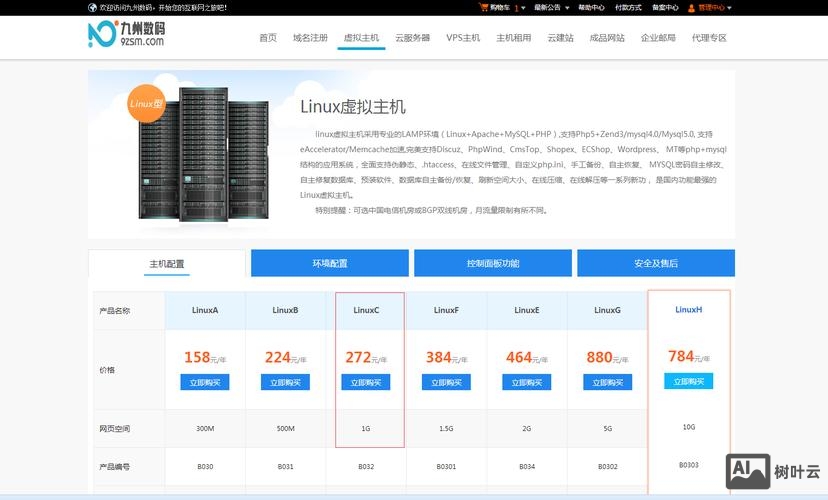828x500 pixels.
Task: Select the 虚拟主机 navigation item
Action: pyautogui.click(x=361, y=37)
